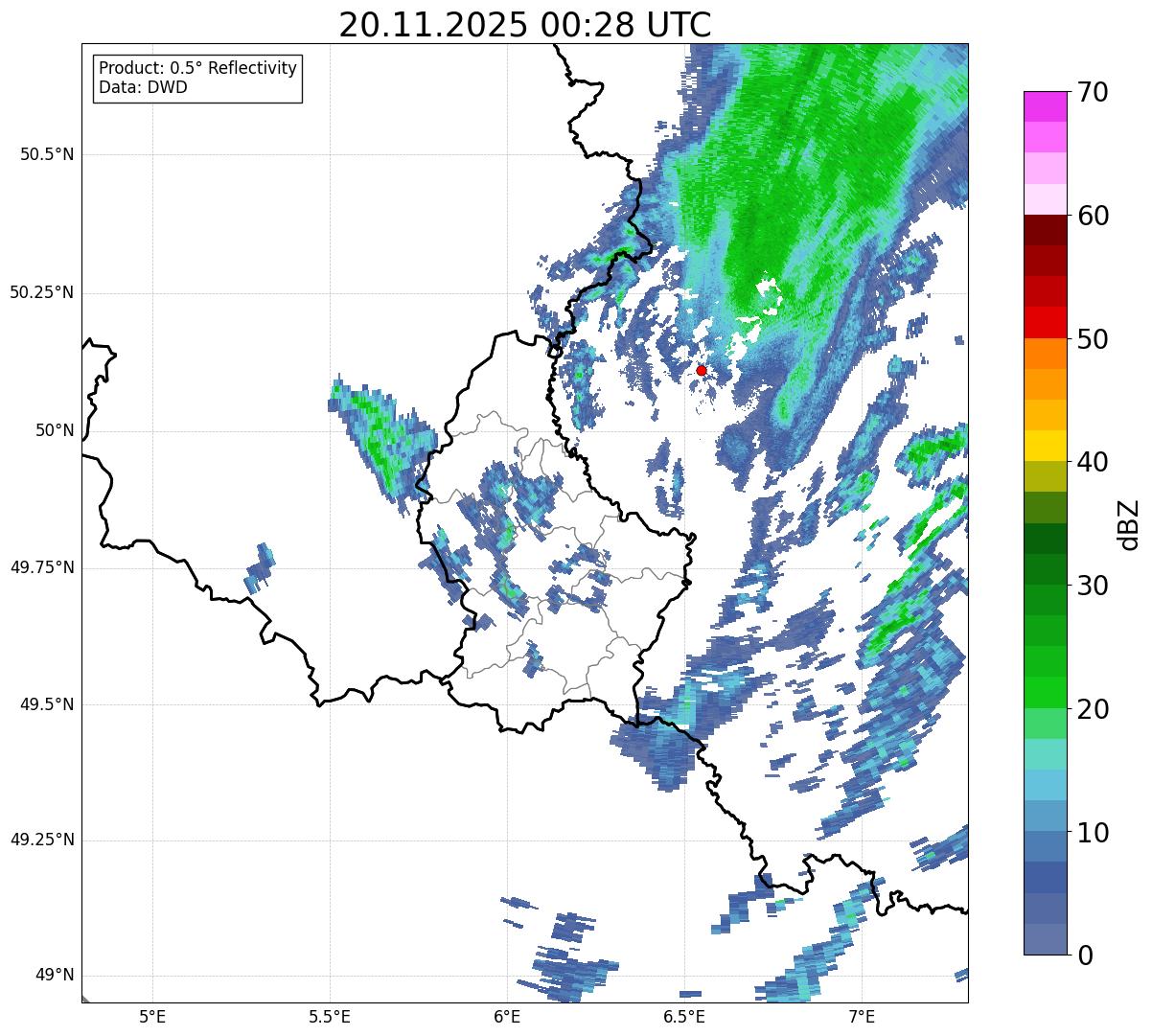Viewport: 1152px width, 1036px height.
Task: Click the colorbar tick label "70"
Action: click(x=1094, y=92)
